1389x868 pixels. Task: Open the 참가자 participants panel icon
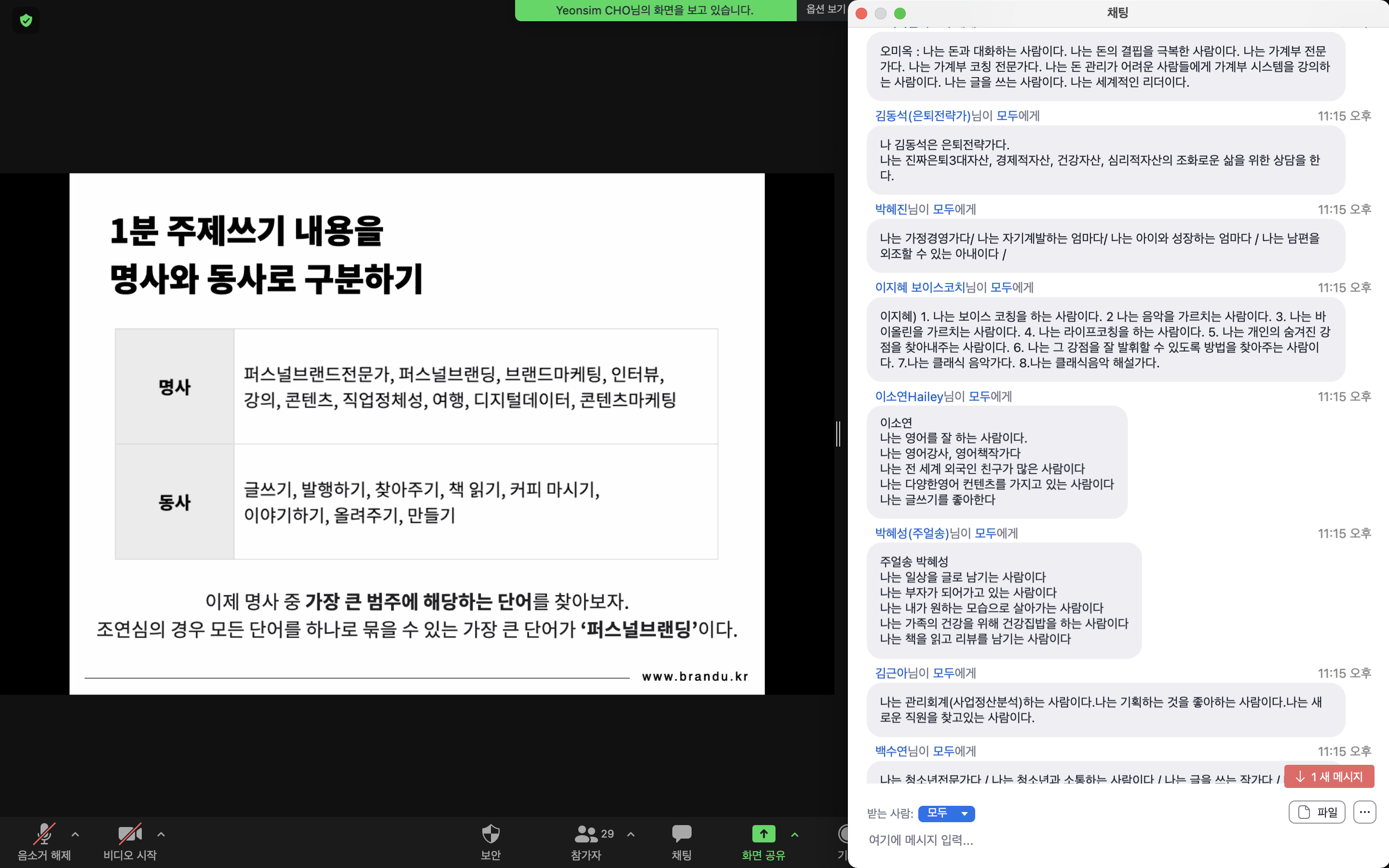coord(586,834)
